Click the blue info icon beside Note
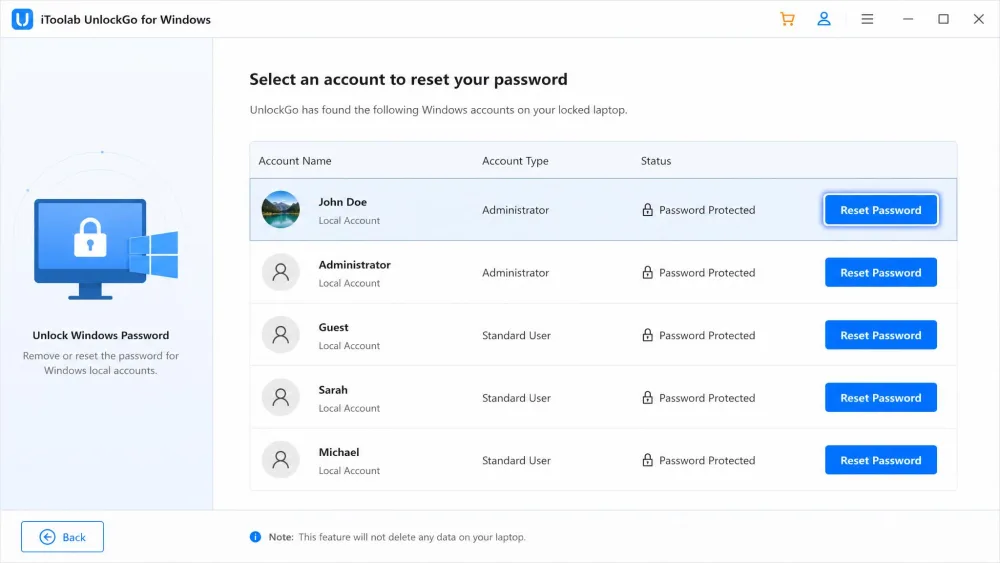This screenshot has width=1000, height=563. click(x=255, y=537)
